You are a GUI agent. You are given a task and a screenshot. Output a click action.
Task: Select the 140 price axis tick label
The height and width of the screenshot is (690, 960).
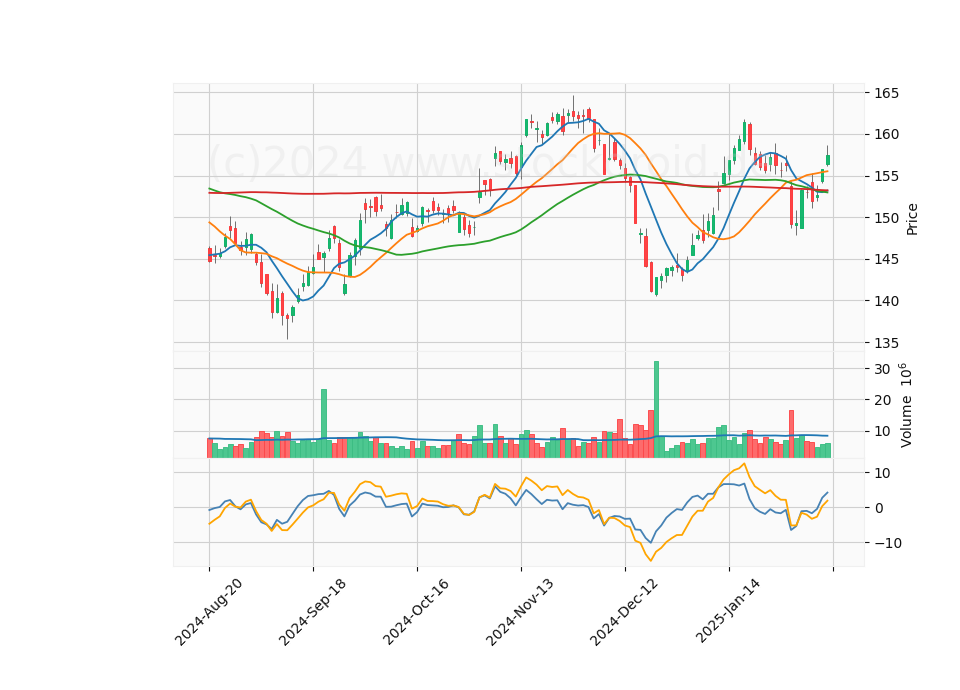(887, 301)
